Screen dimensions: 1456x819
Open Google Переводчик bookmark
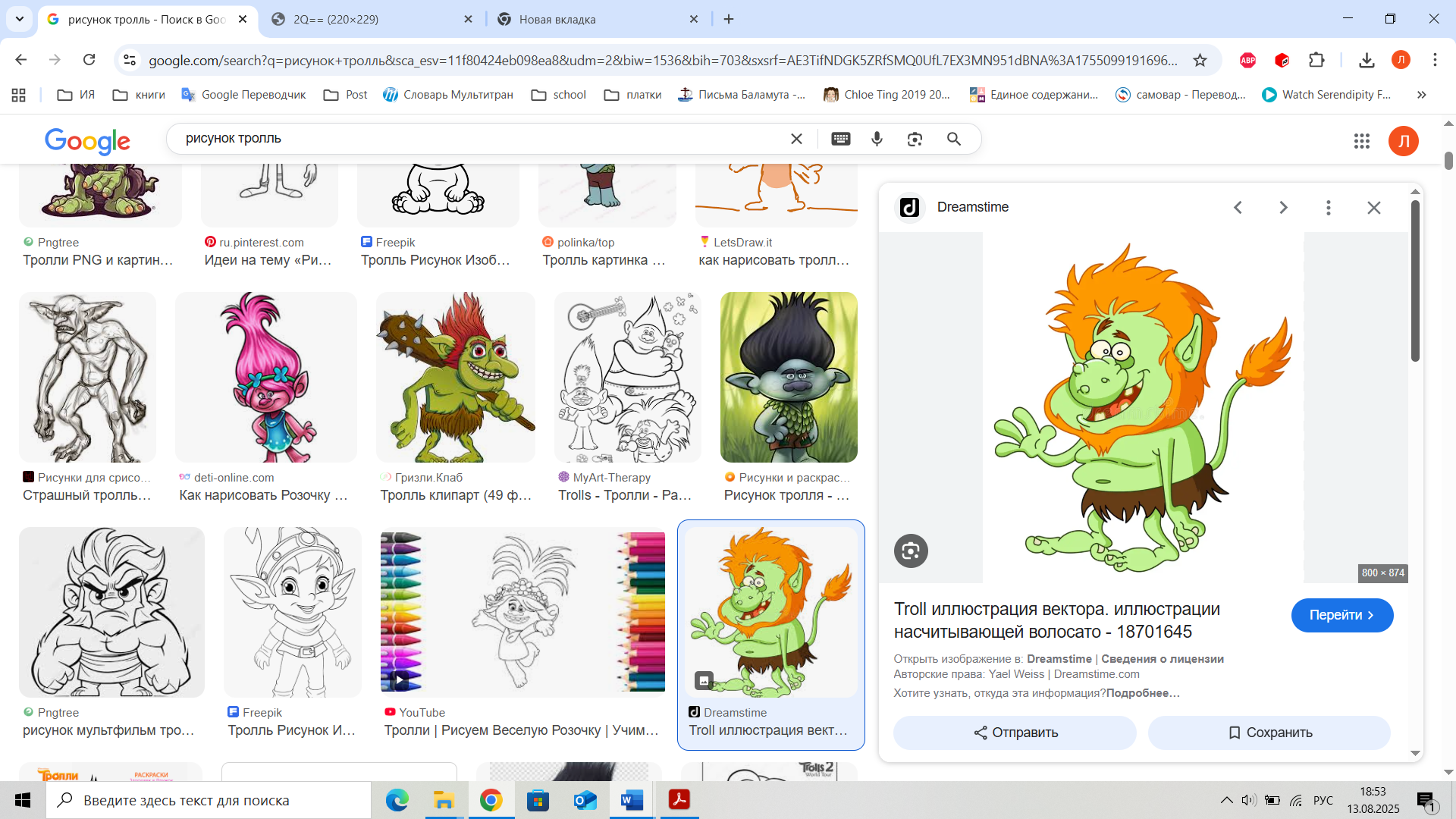tap(244, 95)
